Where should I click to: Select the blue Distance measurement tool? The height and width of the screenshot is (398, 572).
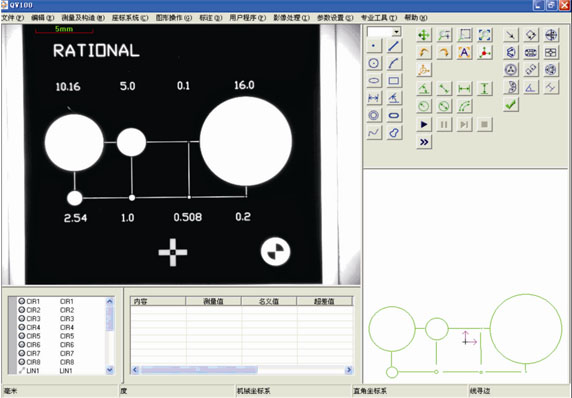click(x=374, y=98)
